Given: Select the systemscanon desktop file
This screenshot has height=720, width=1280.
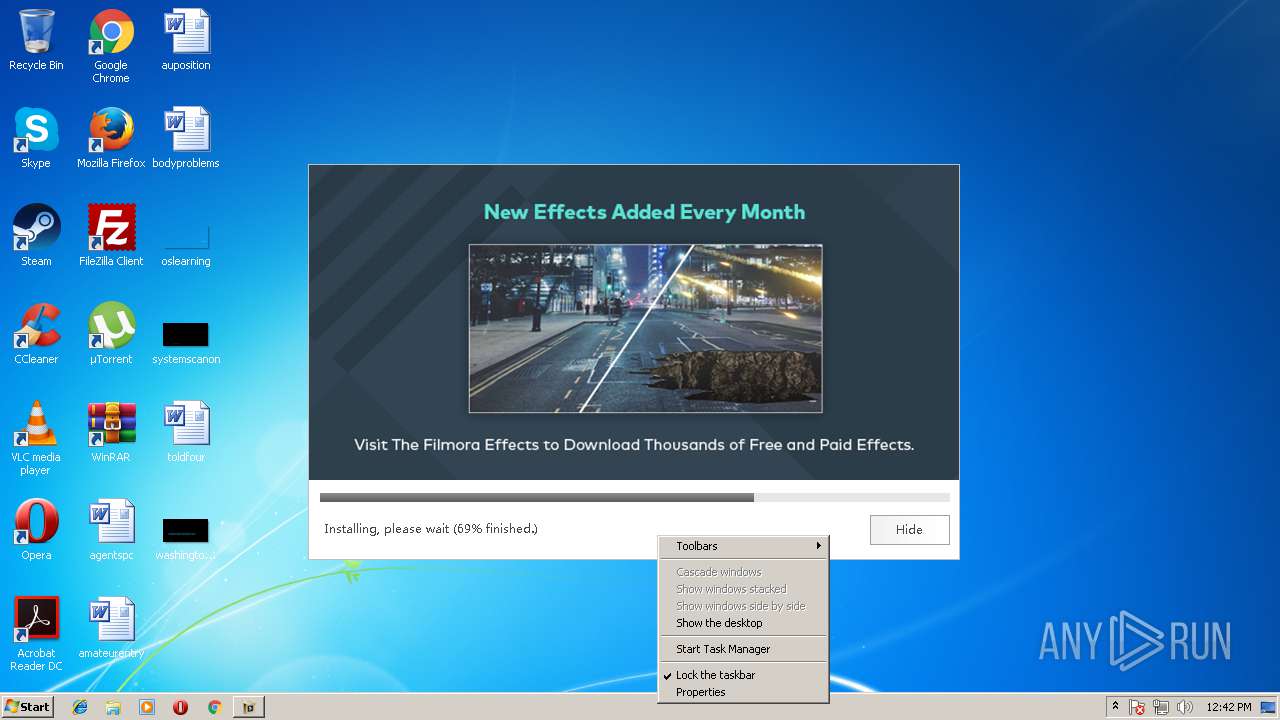Looking at the screenshot, I should click(186, 343).
